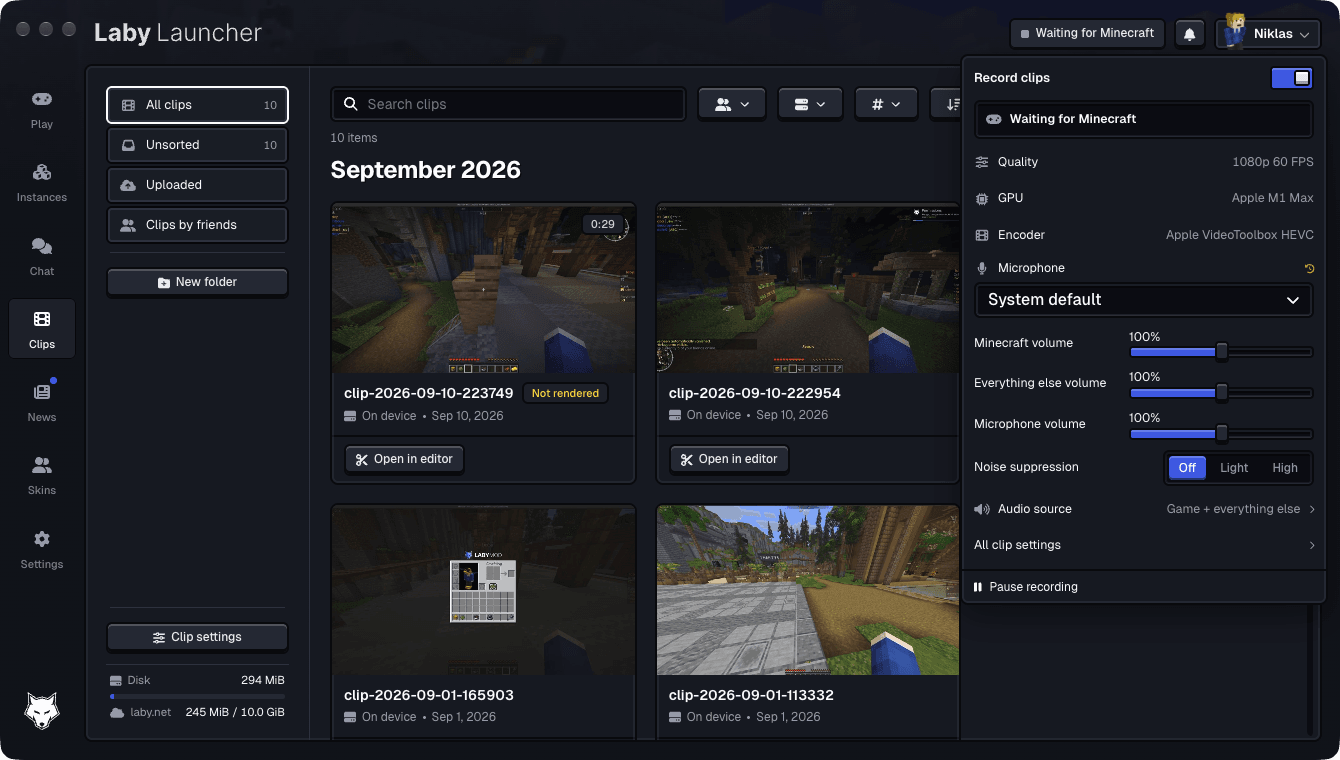The width and height of the screenshot is (1340, 760).
Task: Click the magnifier icon in search
Action: [x=351, y=104]
